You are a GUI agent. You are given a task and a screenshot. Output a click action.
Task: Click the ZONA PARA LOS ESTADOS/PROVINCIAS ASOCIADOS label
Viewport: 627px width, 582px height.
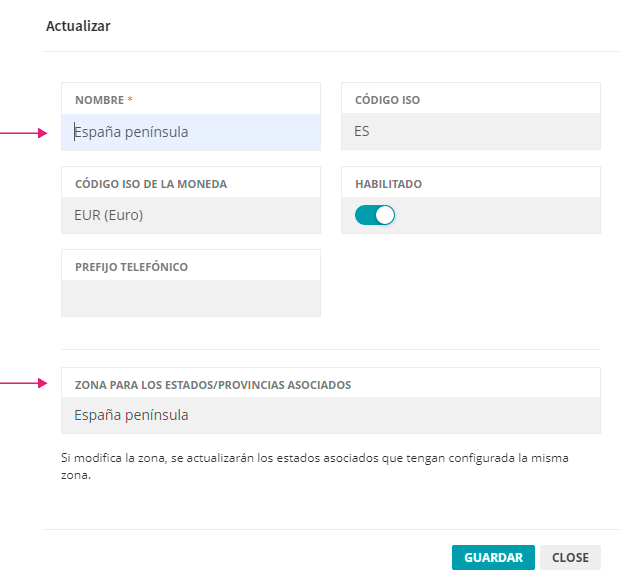213,384
